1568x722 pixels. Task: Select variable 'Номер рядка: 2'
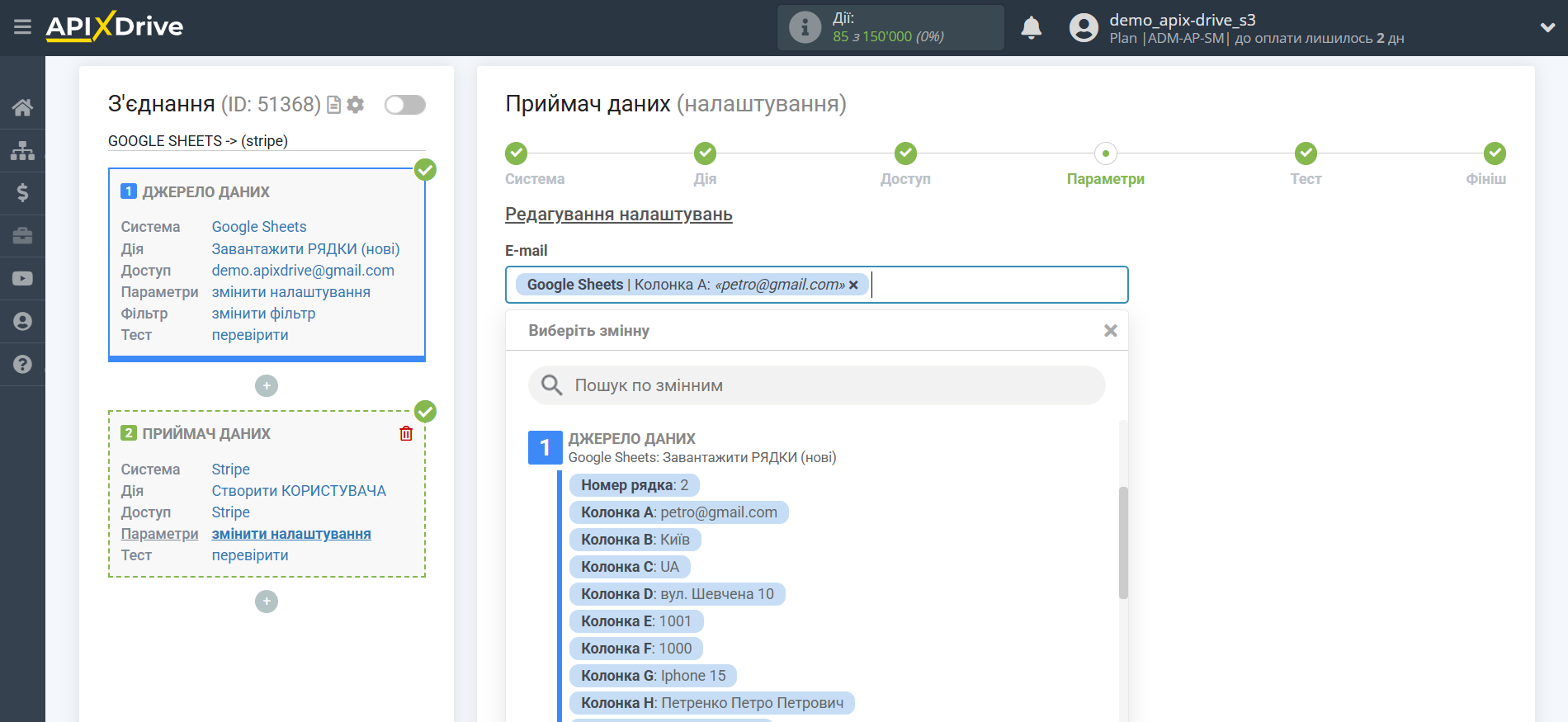pyautogui.click(x=634, y=485)
